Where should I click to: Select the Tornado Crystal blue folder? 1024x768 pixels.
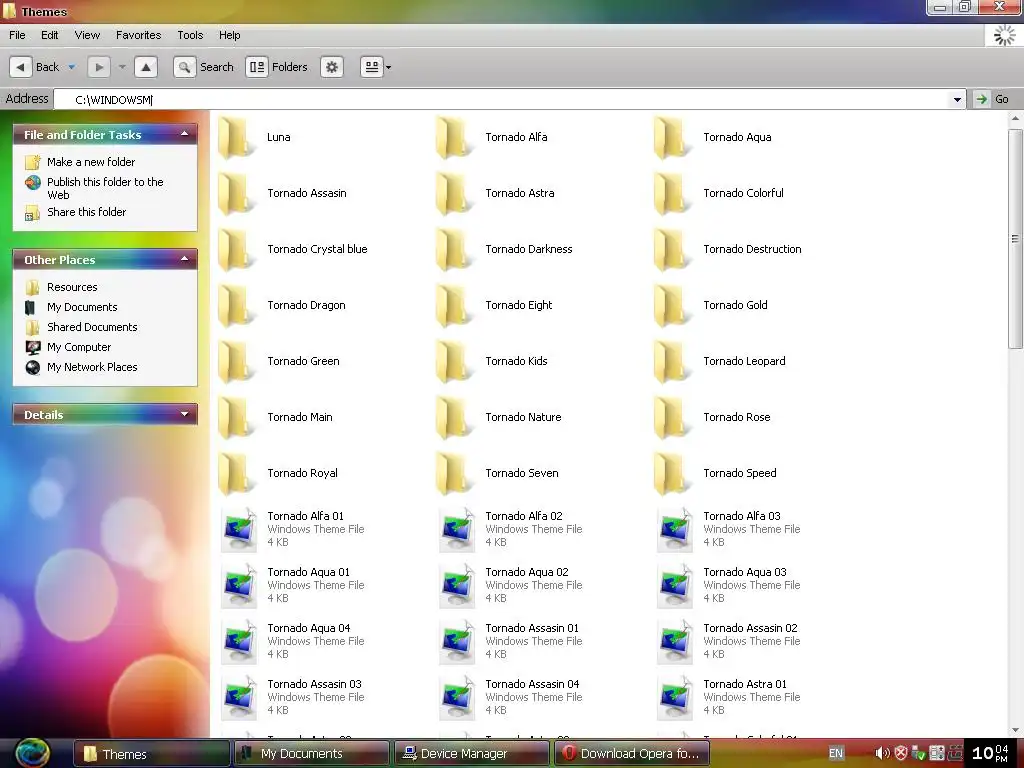pos(236,249)
